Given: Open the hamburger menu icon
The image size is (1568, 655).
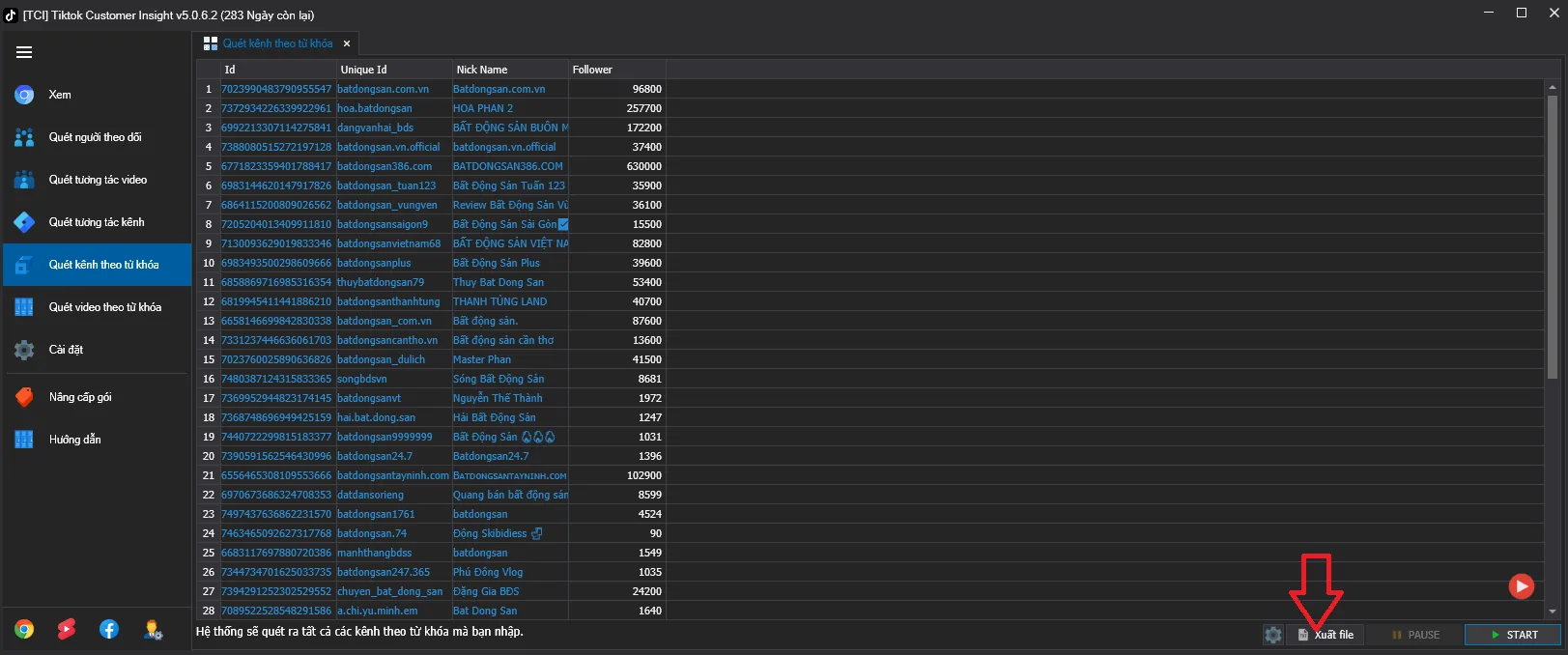Looking at the screenshot, I should click(x=24, y=52).
